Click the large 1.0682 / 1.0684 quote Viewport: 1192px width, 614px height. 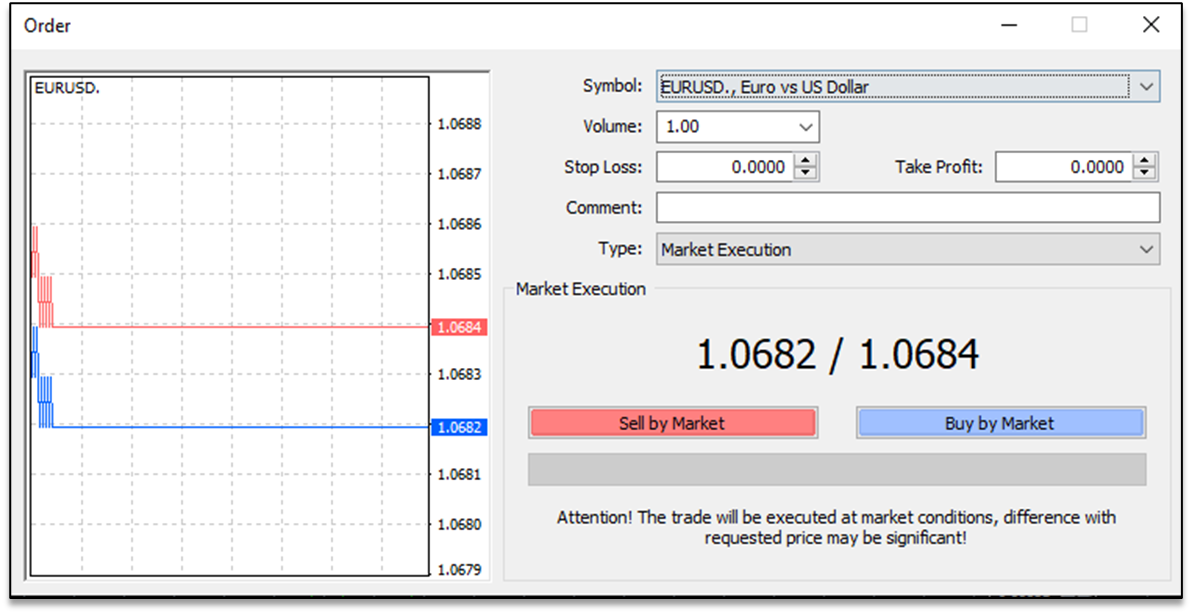837,354
